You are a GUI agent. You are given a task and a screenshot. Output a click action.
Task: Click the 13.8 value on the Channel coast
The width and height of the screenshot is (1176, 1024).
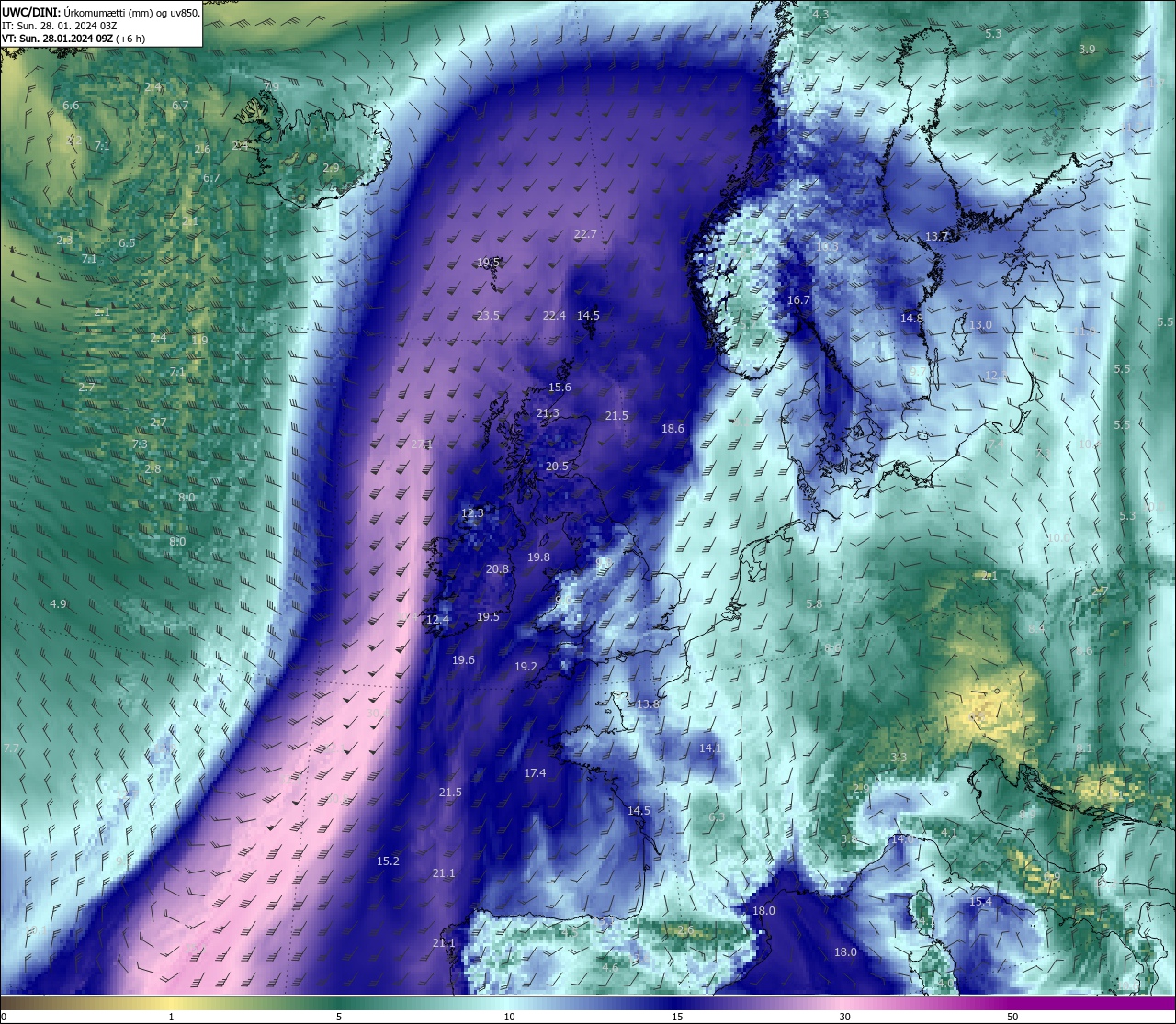coord(649,704)
